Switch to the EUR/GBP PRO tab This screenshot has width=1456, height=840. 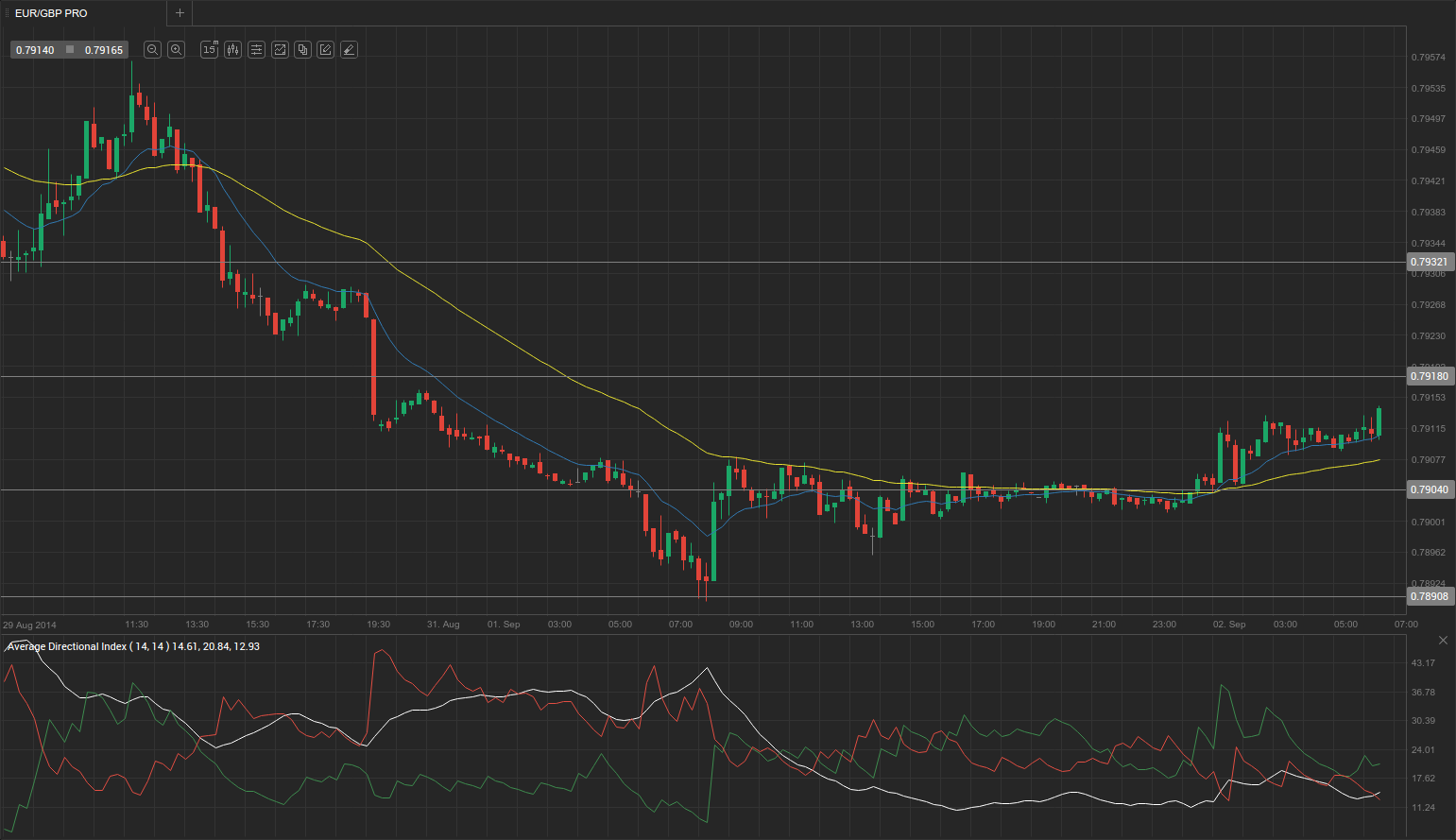click(51, 13)
